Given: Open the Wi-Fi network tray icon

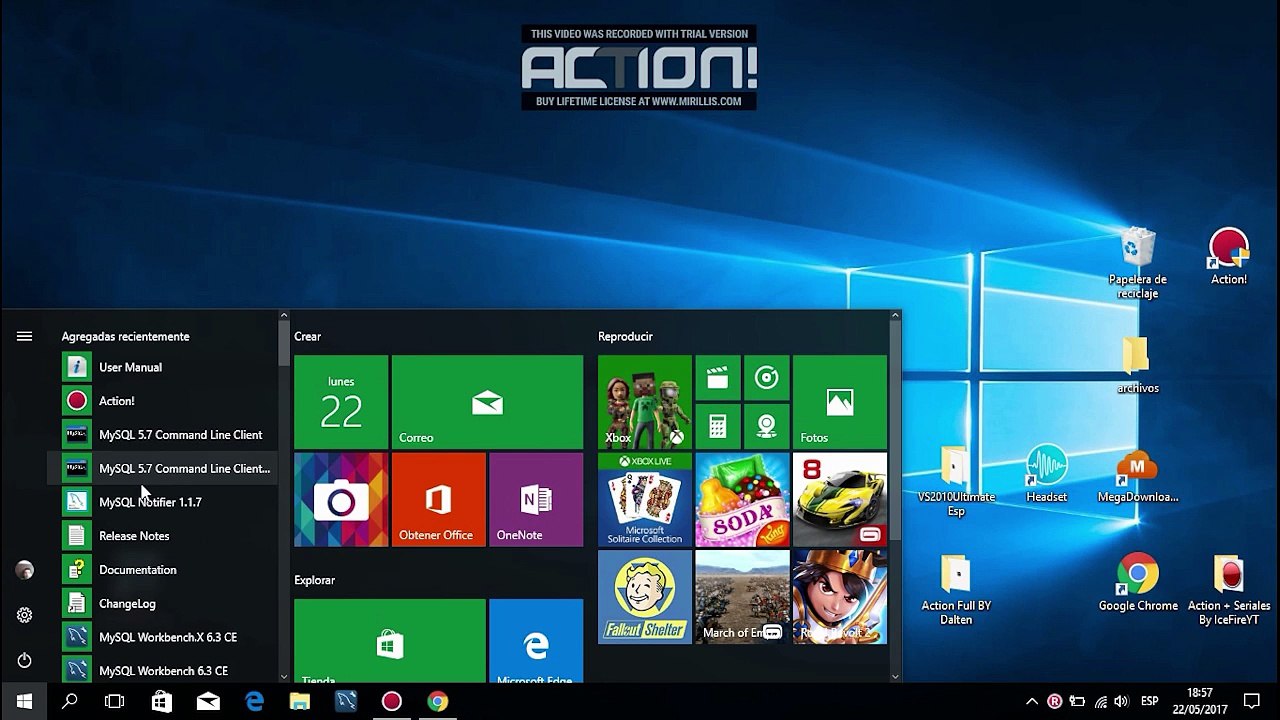Looking at the screenshot, I should click(x=1101, y=701).
